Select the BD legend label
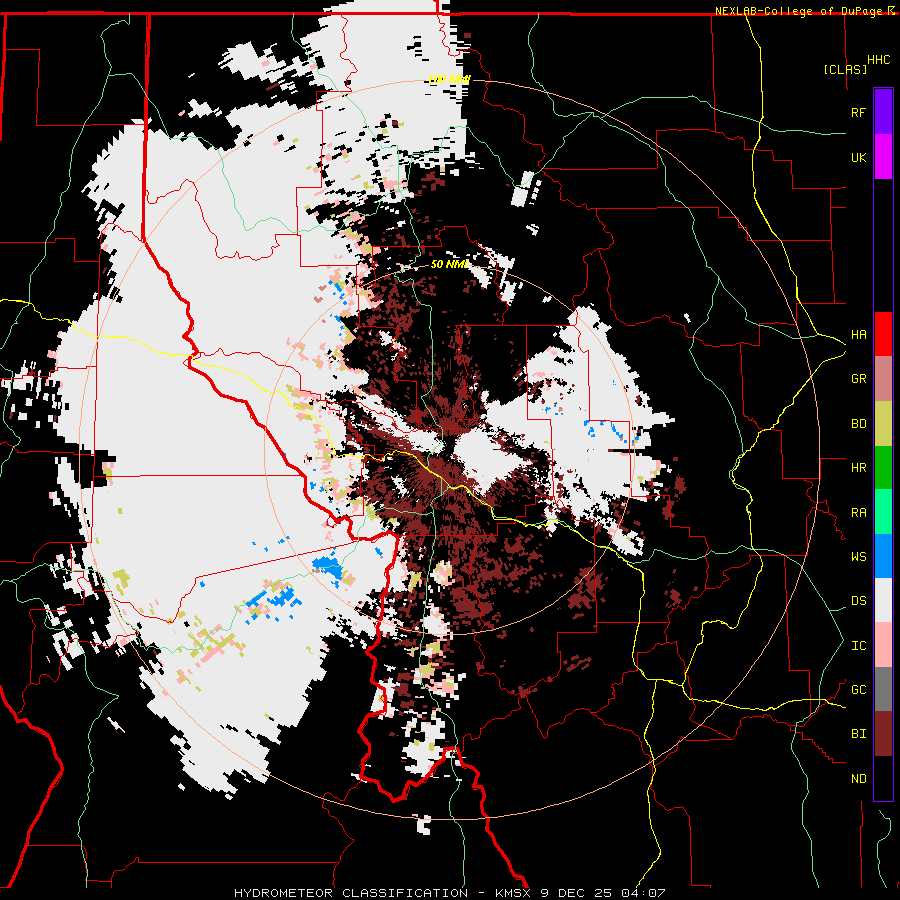Screen dimensions: 900x900 pyautogui.click(x=858, y=424)
